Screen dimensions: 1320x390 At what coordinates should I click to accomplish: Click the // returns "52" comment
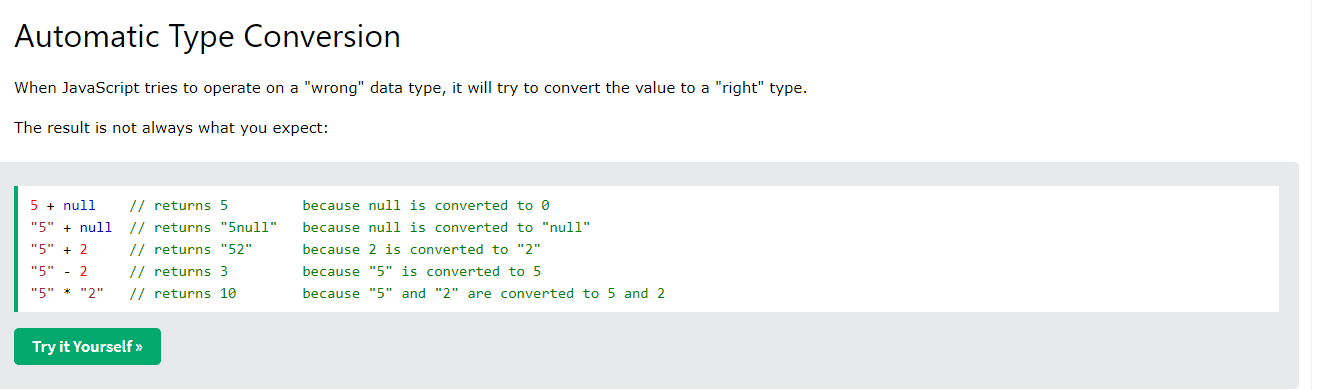(x=190, y=249)
